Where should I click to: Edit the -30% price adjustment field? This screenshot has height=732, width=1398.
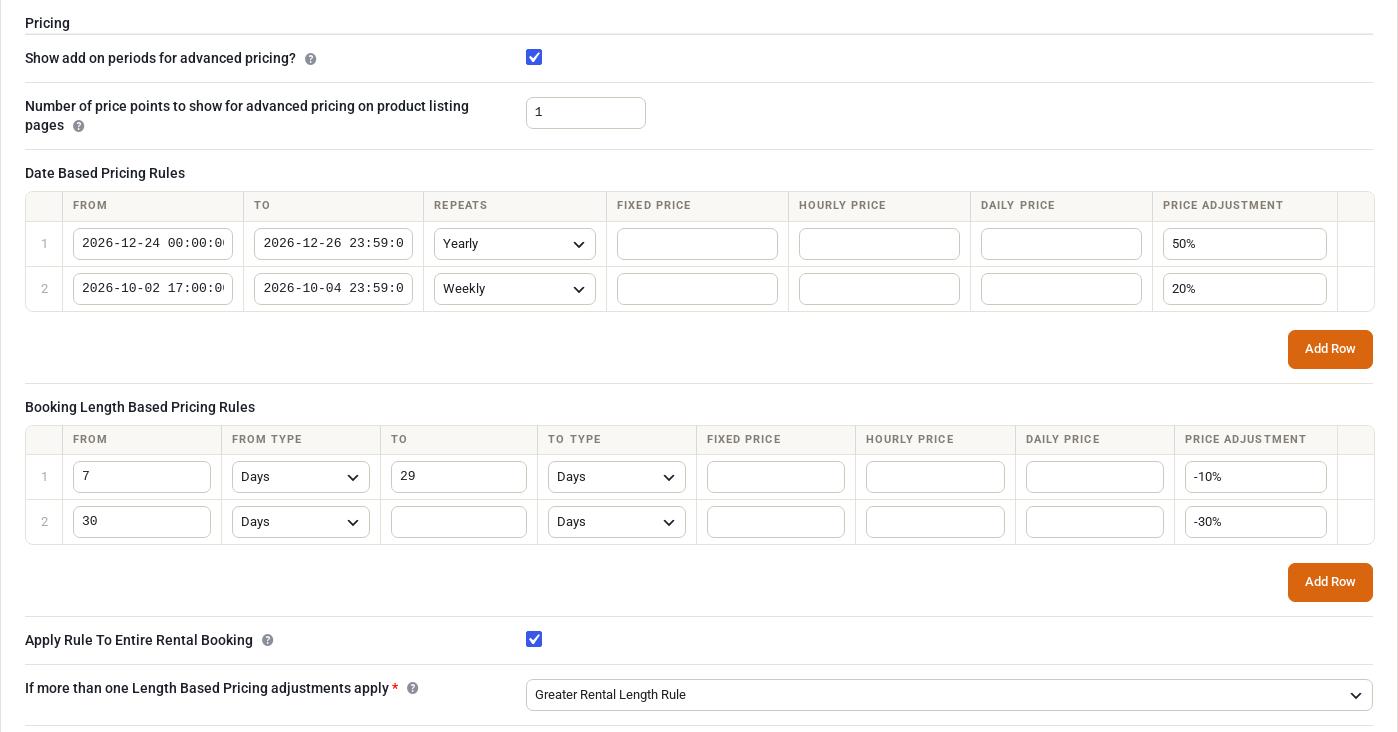(1256, 522)
